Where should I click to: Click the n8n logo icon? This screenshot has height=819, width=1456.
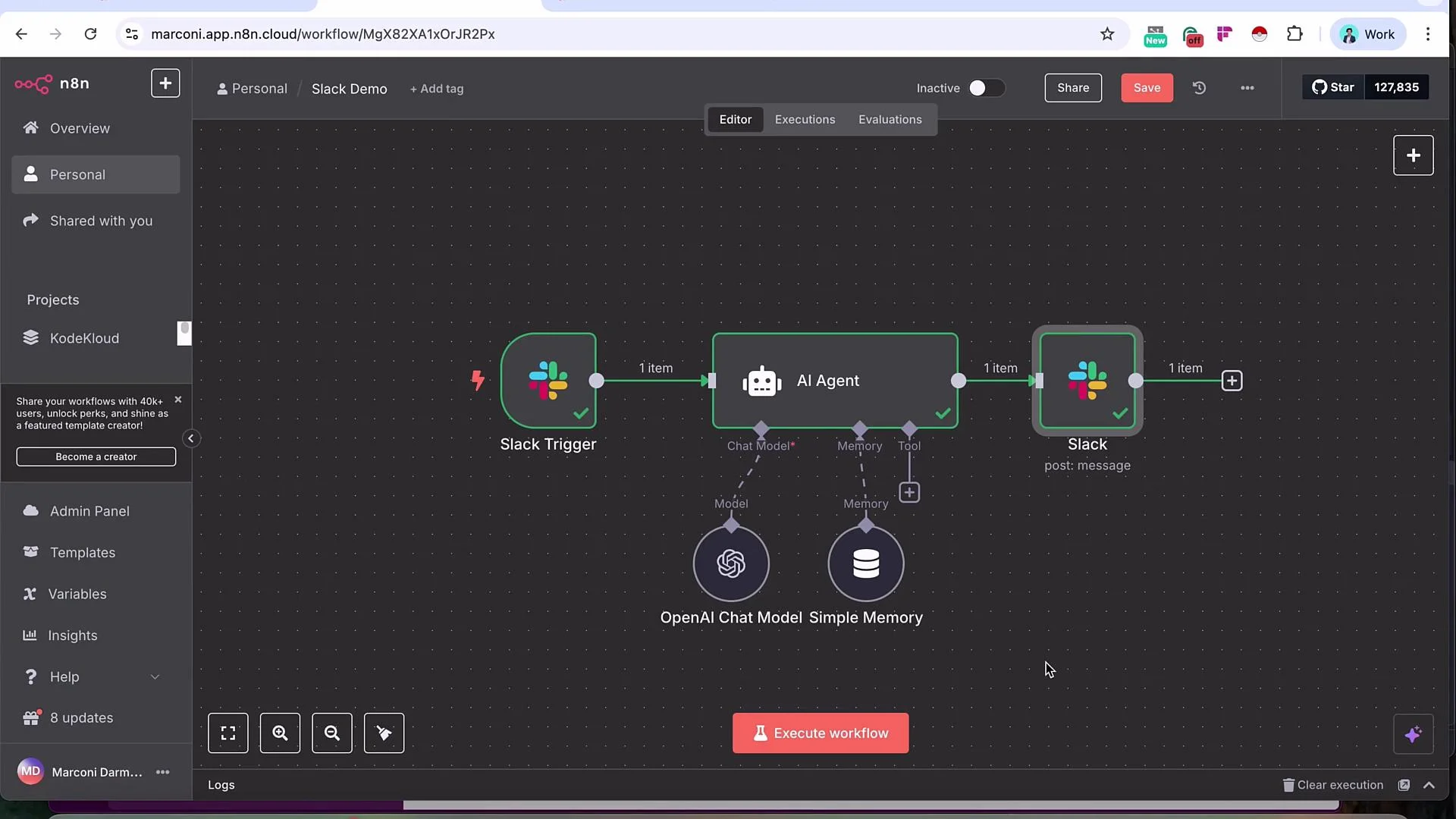pos(33,83)
